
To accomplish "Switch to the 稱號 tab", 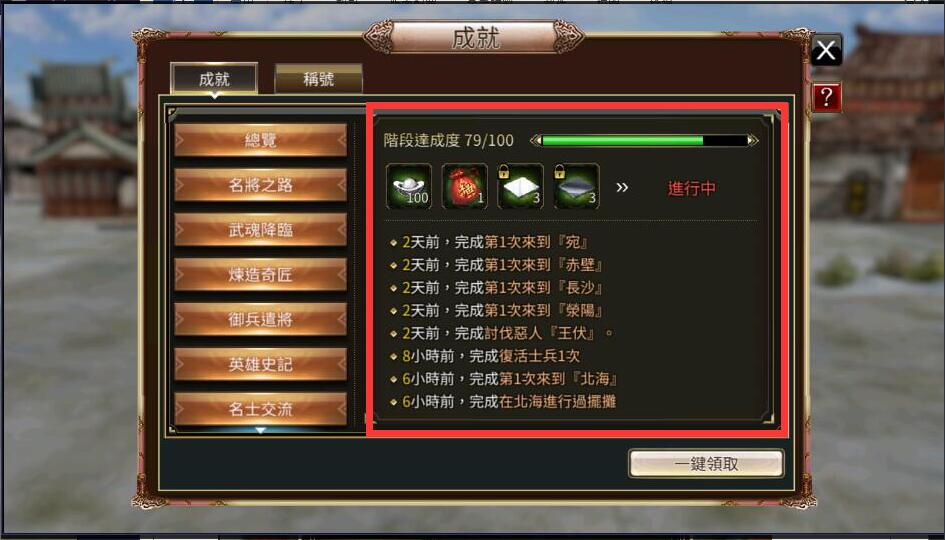I will click(x=318, y=79).
